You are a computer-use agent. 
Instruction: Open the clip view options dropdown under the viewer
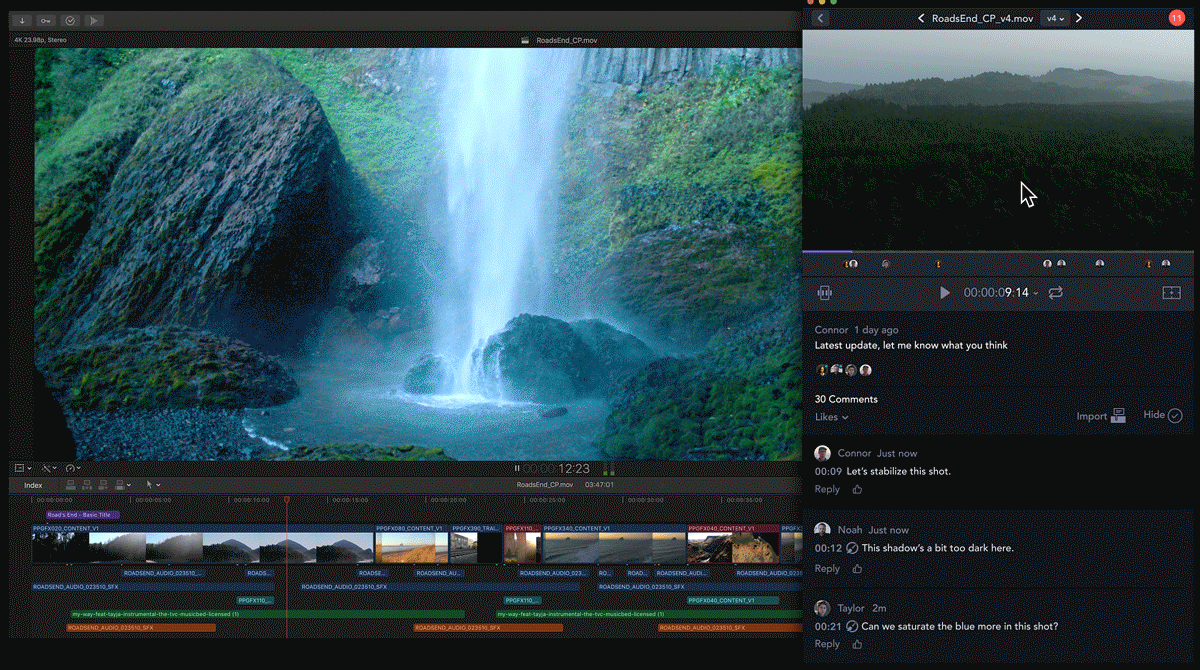click(x=22, y=468)
